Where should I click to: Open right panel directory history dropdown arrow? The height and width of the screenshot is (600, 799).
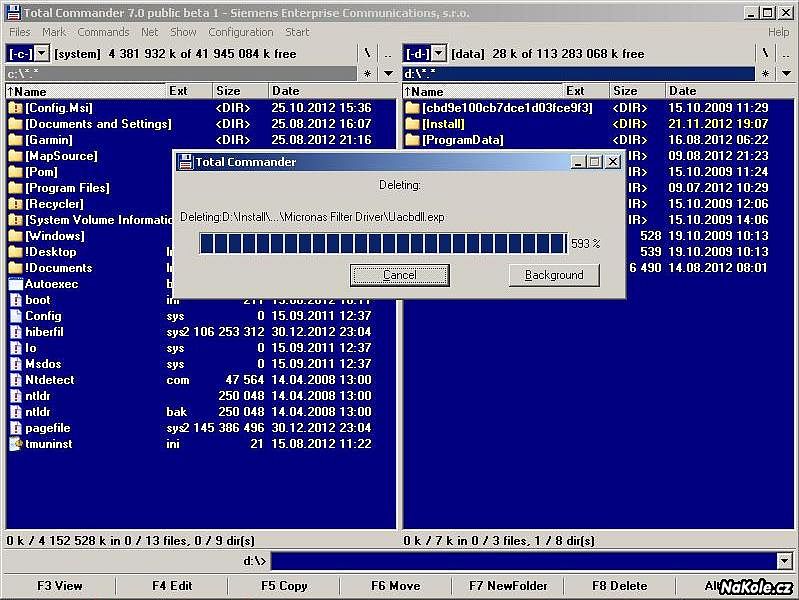tap(786, 74)
